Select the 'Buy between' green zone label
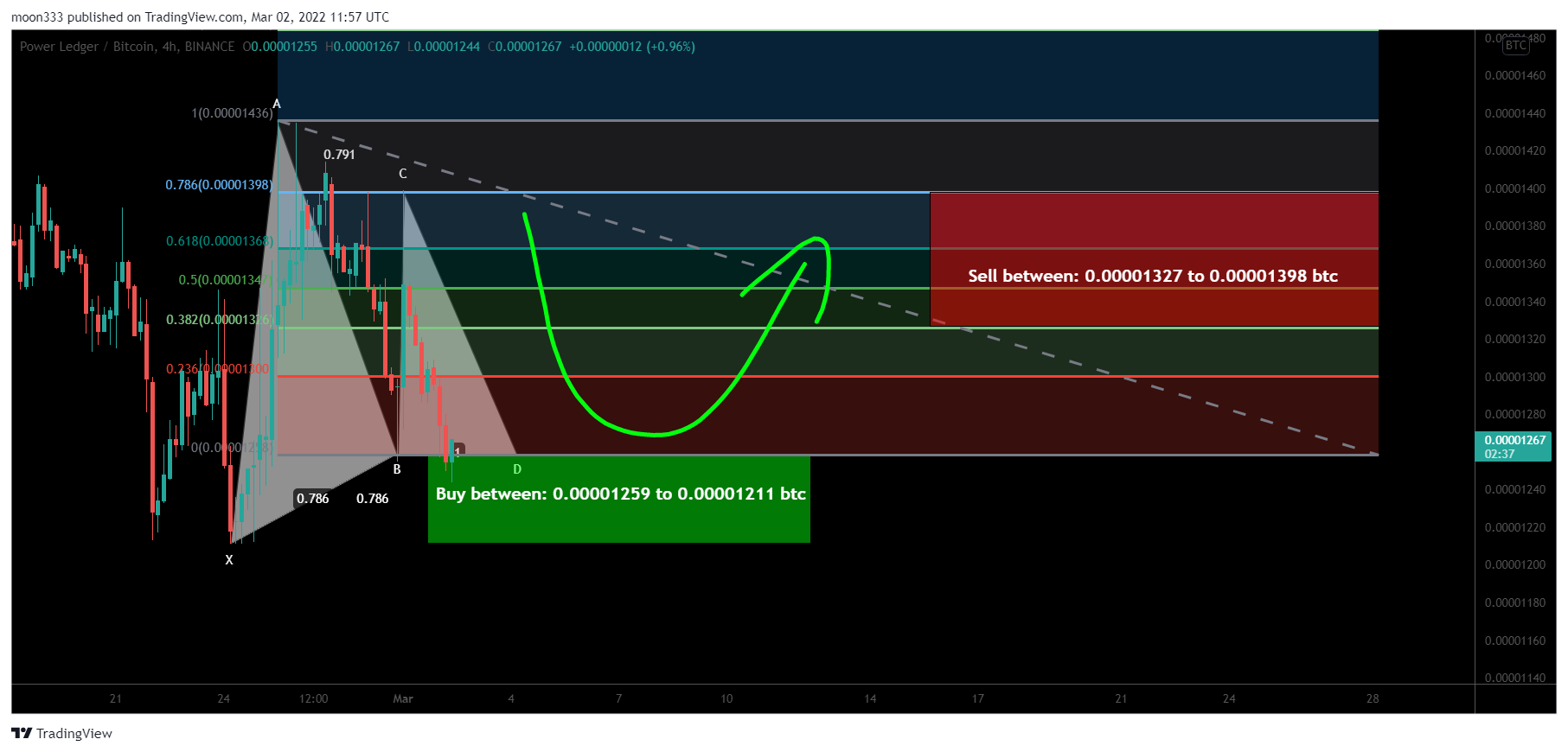This screenshot has height=752, width=1568. click(621, 494)
